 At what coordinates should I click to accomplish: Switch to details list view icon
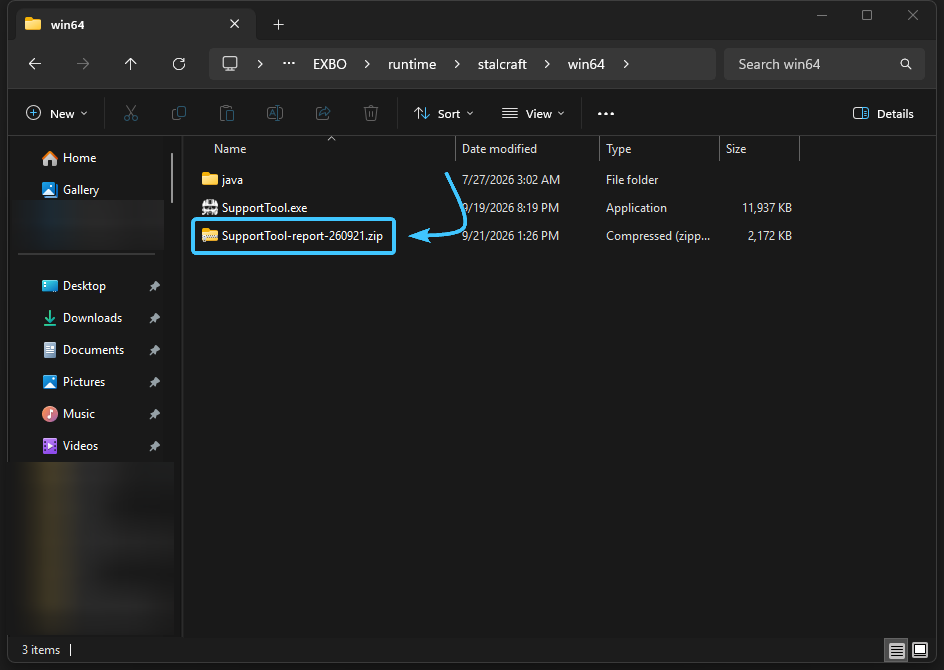(897, 650)
